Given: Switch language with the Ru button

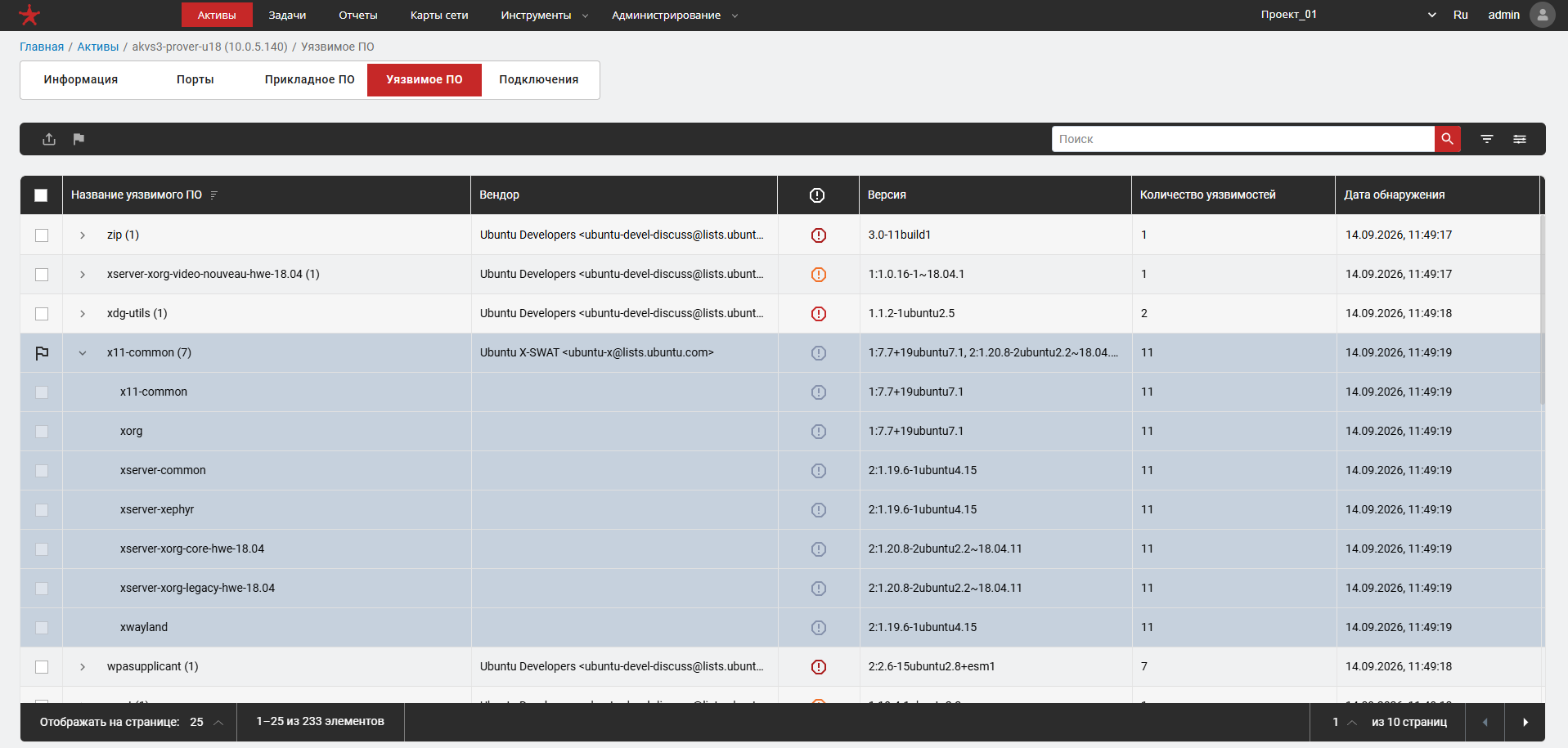Looking at the screenshot, I should 1461,15.
